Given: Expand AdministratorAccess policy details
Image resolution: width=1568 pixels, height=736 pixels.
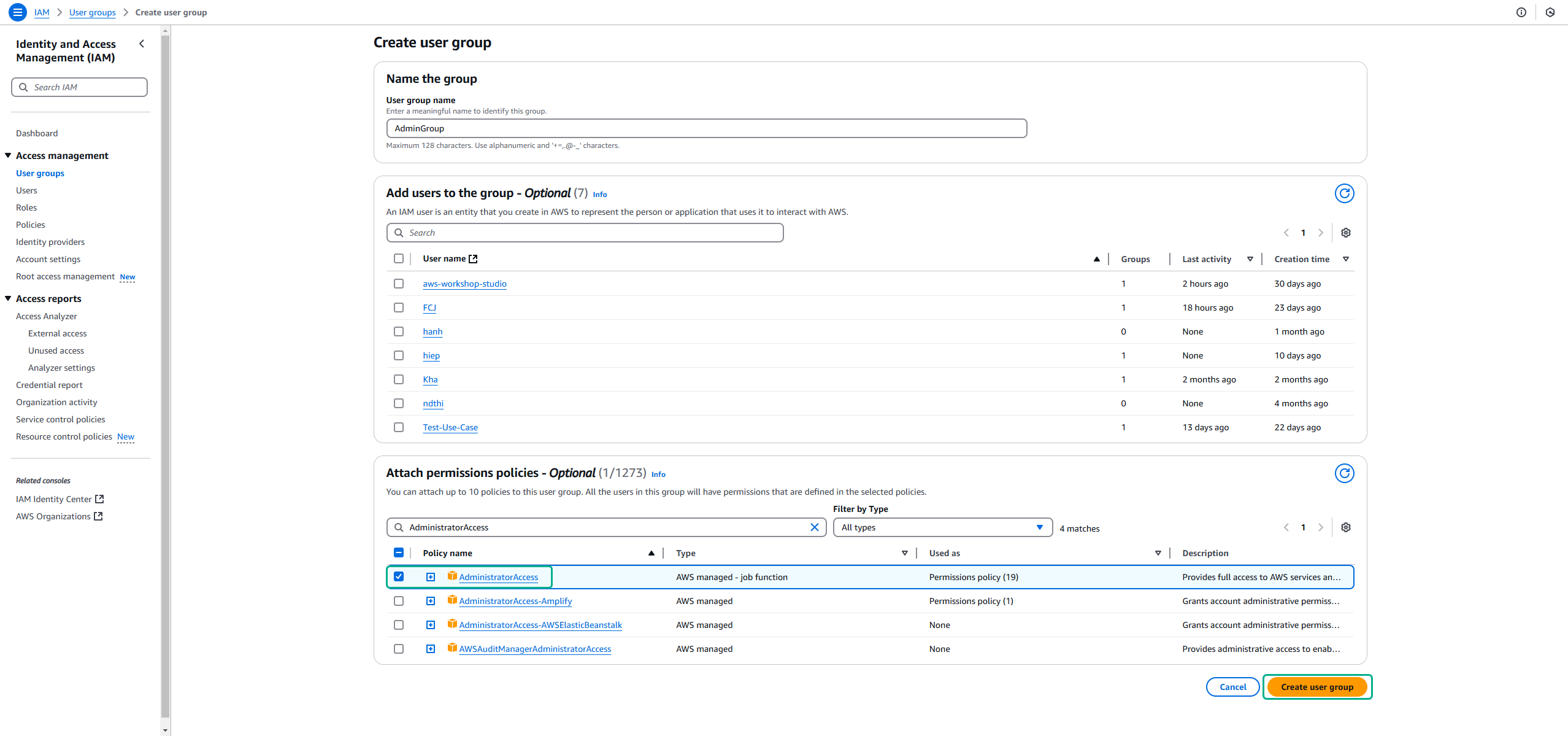Looking at the screenshot, I should [431, 577].
